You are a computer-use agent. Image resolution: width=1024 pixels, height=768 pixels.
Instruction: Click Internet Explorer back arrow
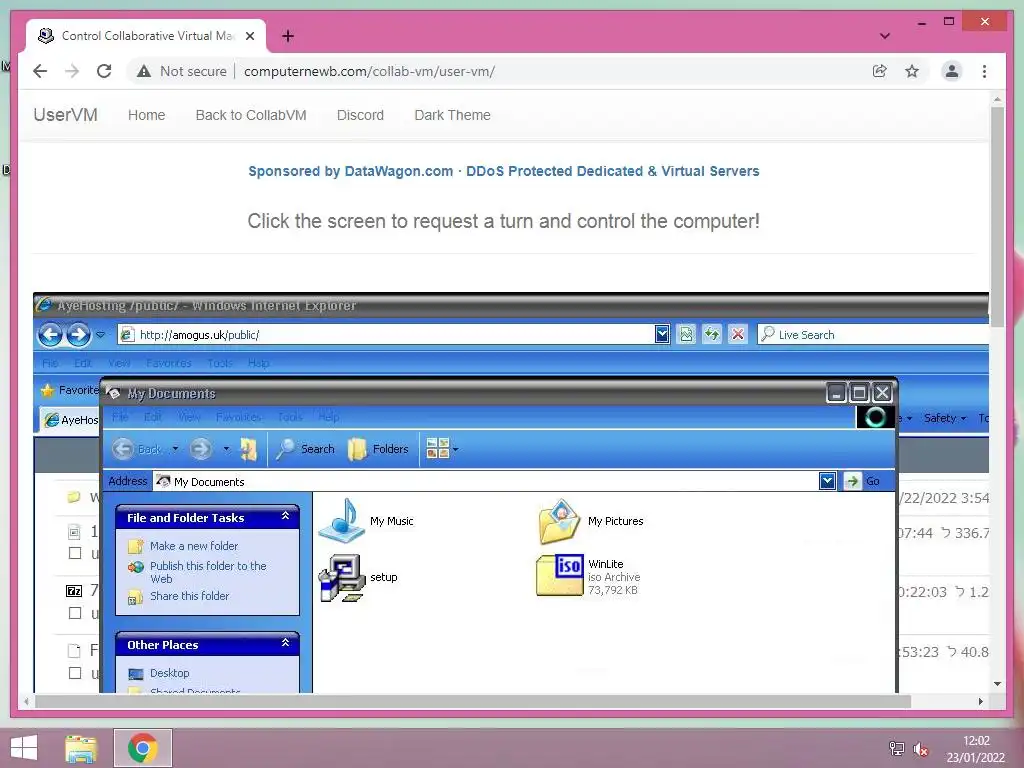[50, 335]
